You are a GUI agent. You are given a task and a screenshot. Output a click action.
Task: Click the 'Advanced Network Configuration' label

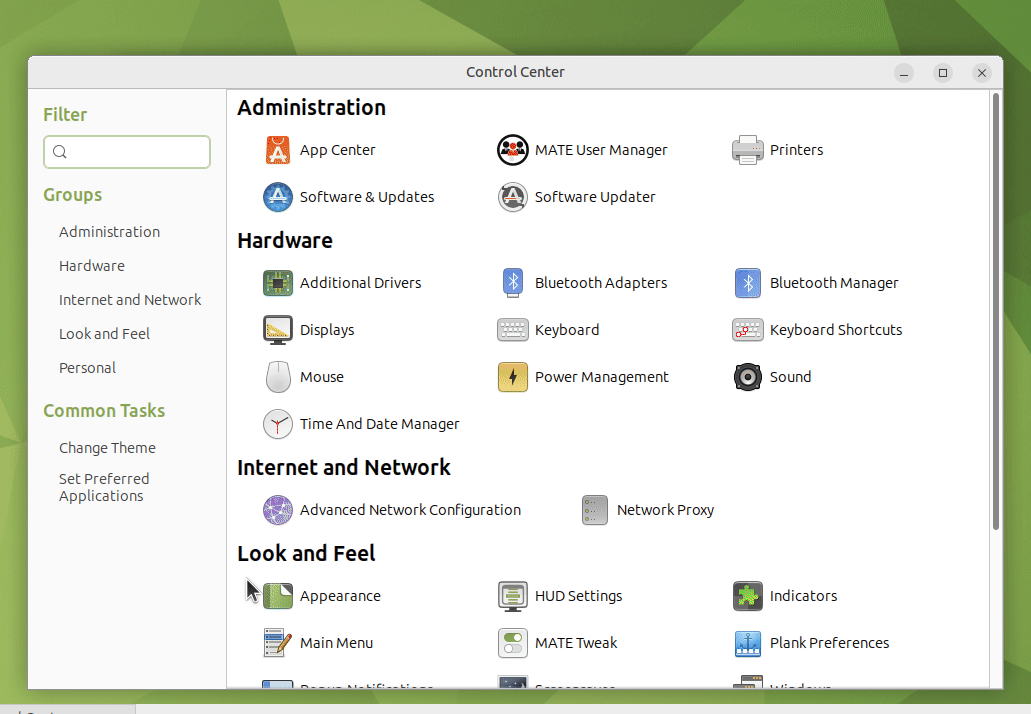click(x=410, y=510)
